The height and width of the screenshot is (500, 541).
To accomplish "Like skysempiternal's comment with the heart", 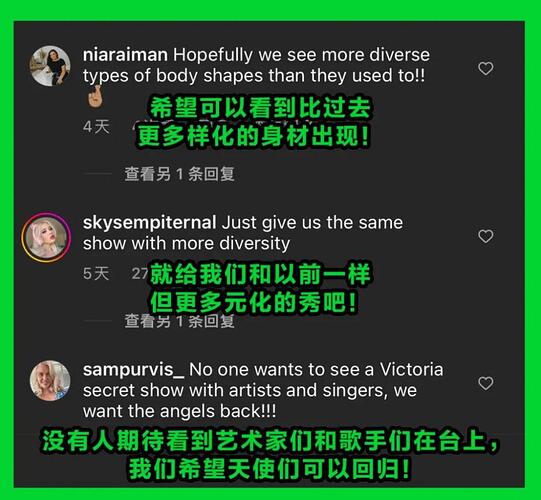I will click(x=486, y=236).
